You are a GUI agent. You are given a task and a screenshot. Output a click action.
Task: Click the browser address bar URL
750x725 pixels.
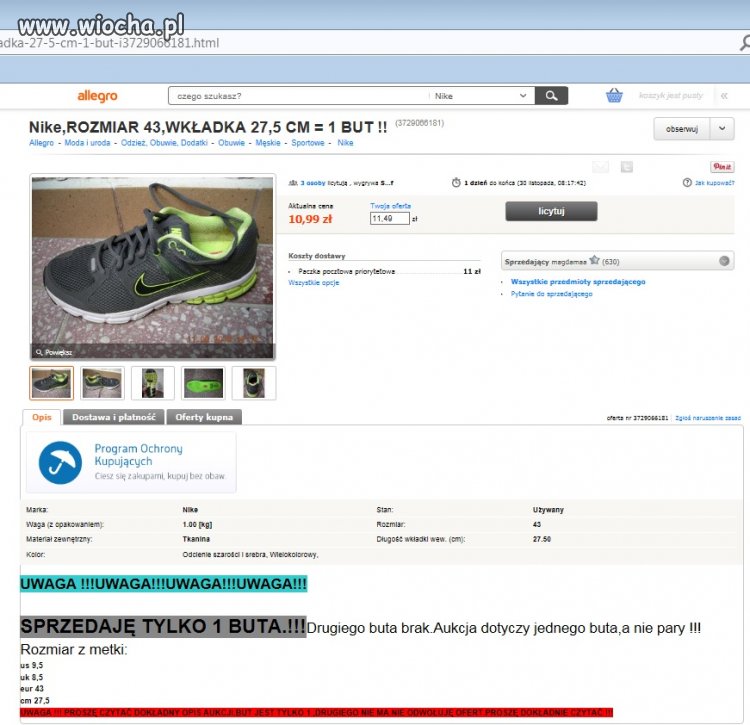pos(110,43)
